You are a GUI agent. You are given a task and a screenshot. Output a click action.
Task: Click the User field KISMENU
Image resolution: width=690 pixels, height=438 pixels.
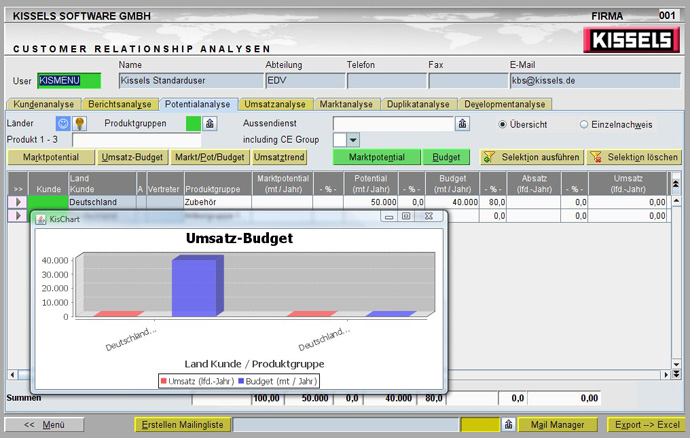[x=69, y=81]
